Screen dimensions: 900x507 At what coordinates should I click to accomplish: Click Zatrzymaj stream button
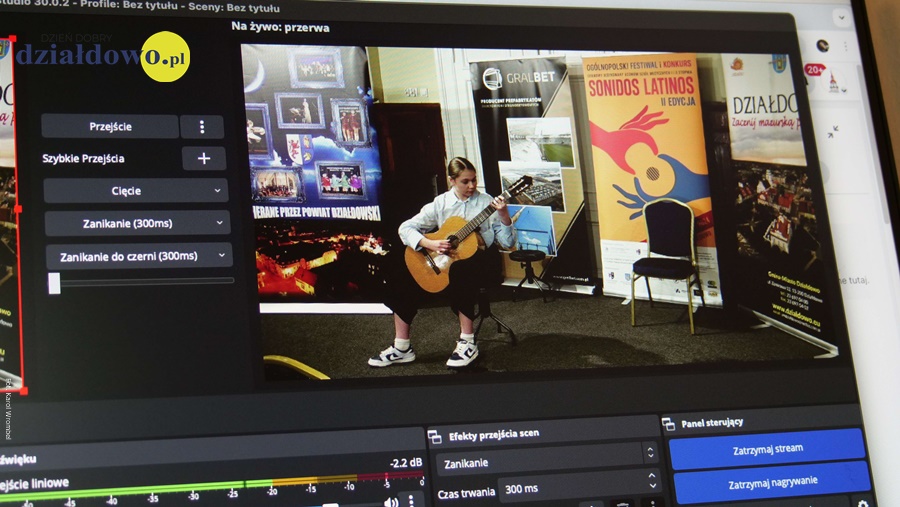(767, 449)
